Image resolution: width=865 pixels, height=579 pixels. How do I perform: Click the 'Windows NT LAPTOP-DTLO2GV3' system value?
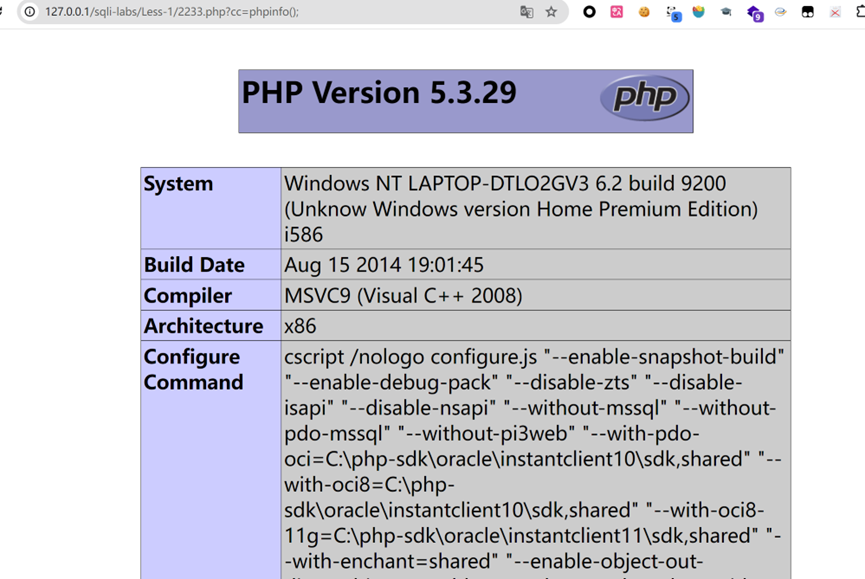pyautogui.click(x=436, y=184)
